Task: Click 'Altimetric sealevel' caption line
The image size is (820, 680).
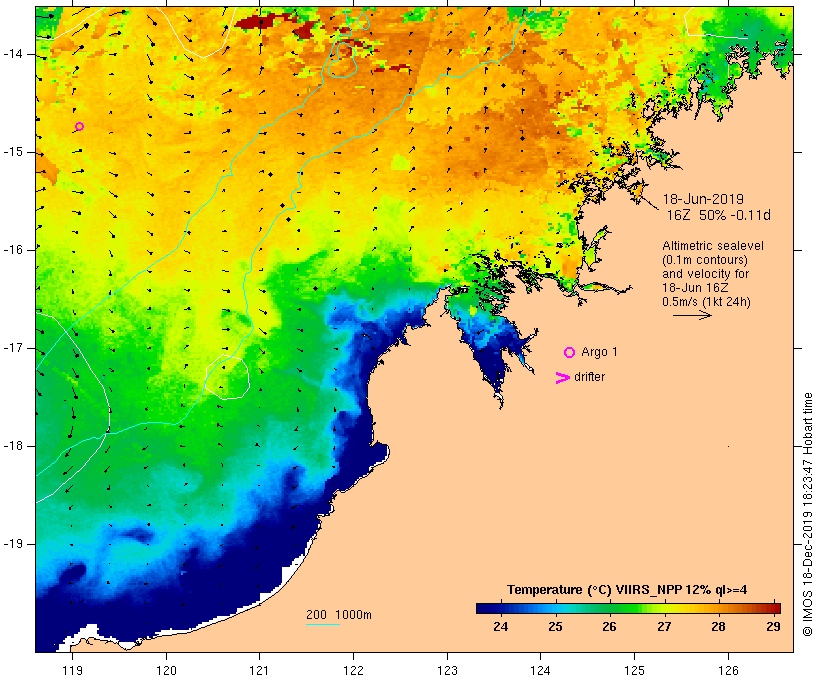Action: [713, 246]
